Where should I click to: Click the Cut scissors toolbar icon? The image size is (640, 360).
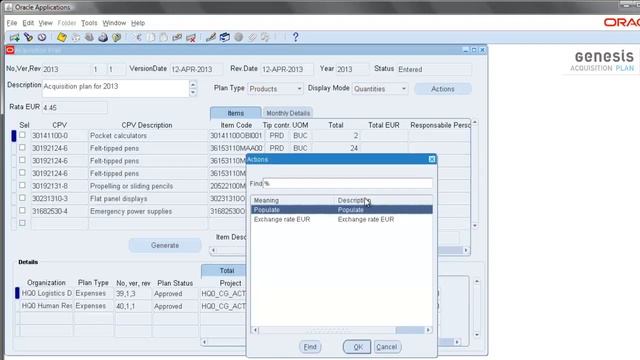click(x=138, y=38)
